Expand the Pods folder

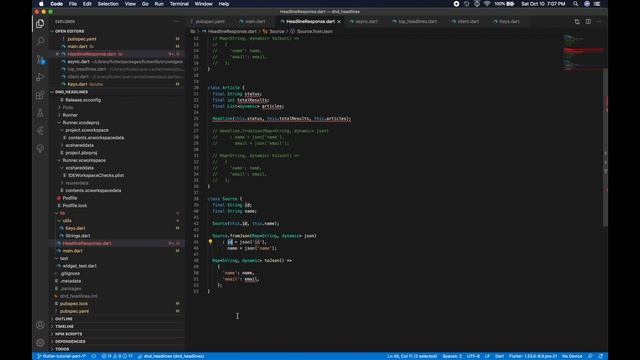coord(68,107)
